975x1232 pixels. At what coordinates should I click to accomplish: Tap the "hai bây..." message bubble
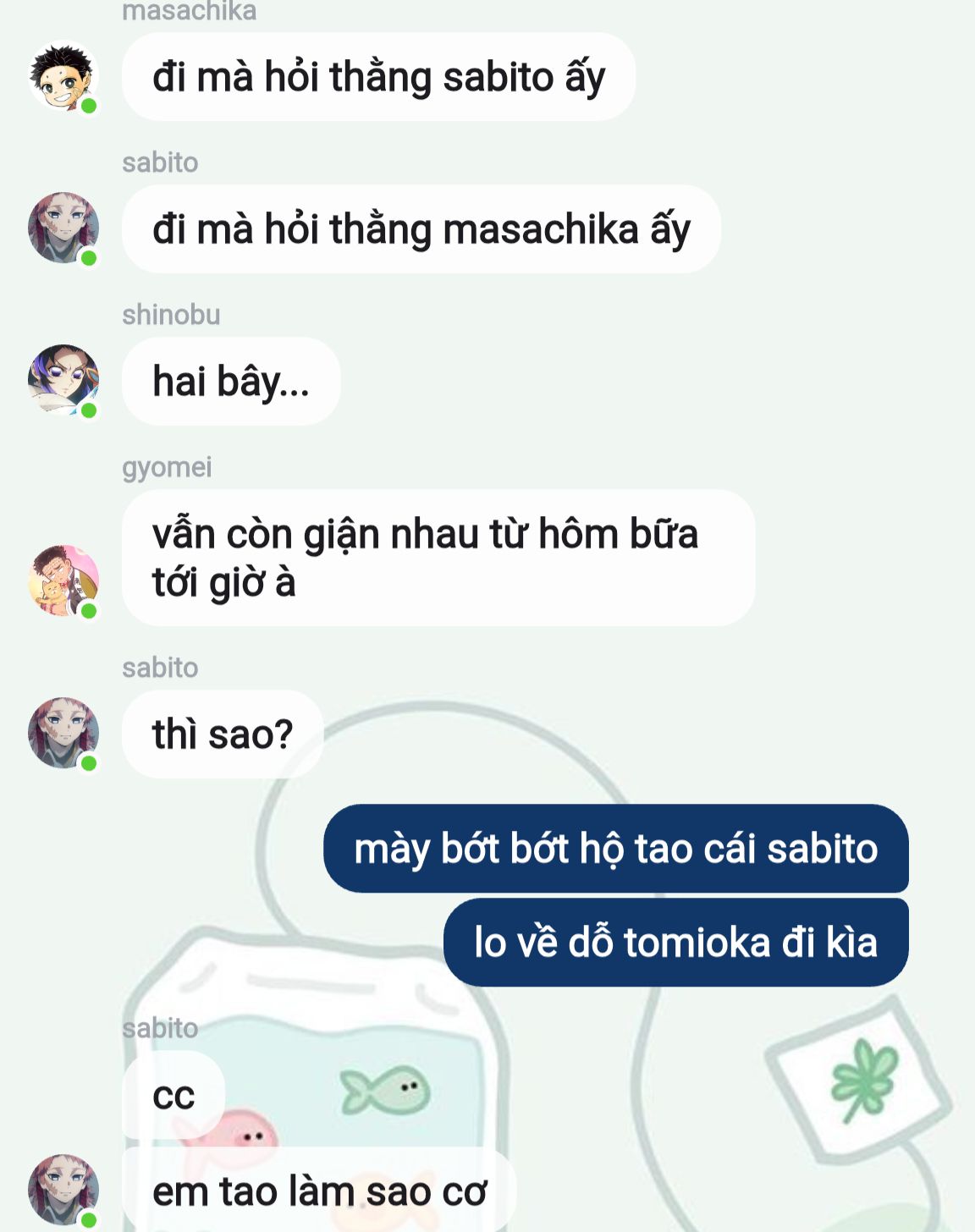click(231, 382)
